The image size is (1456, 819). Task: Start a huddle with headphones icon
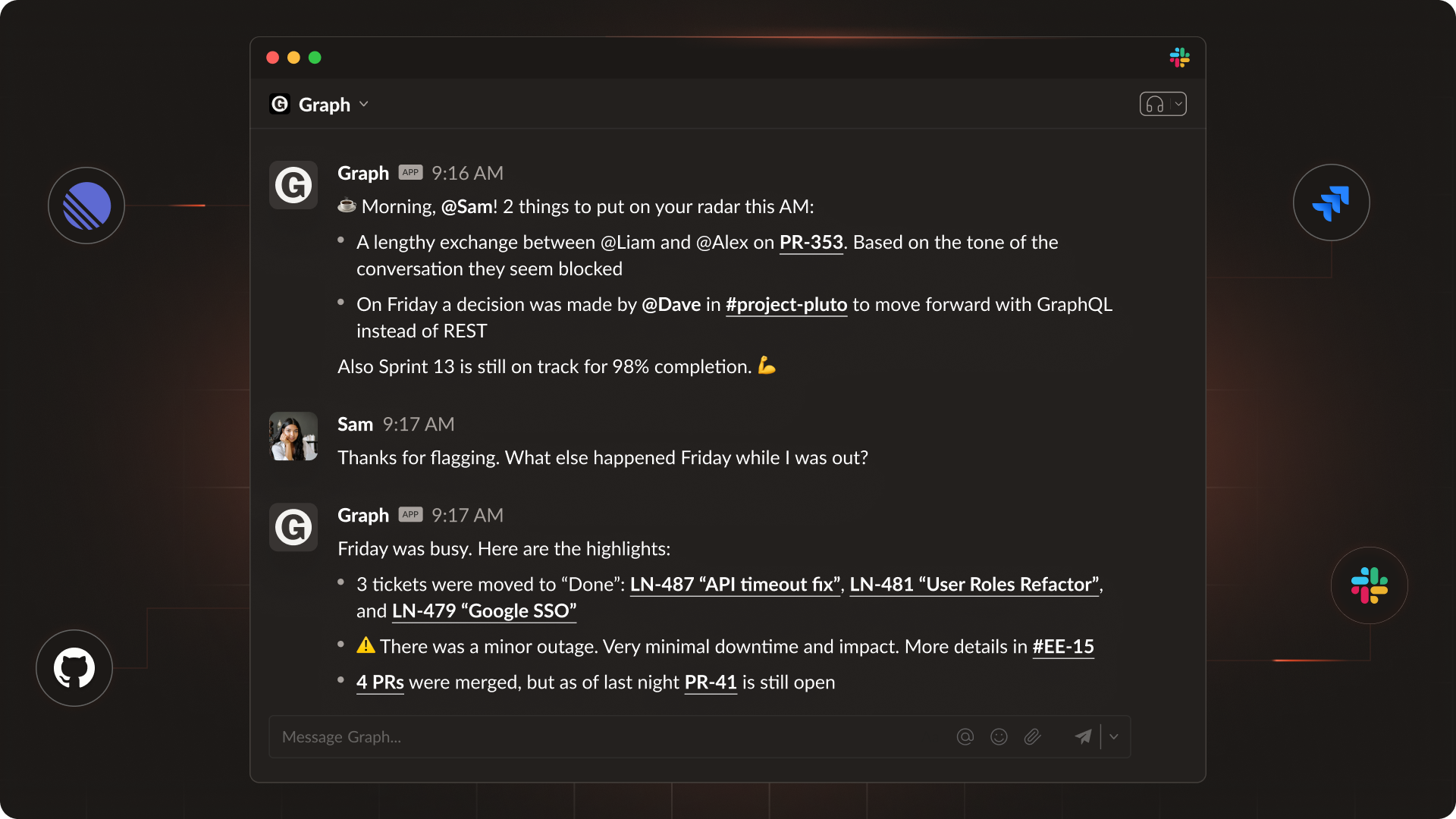(x=1154, y=104)
